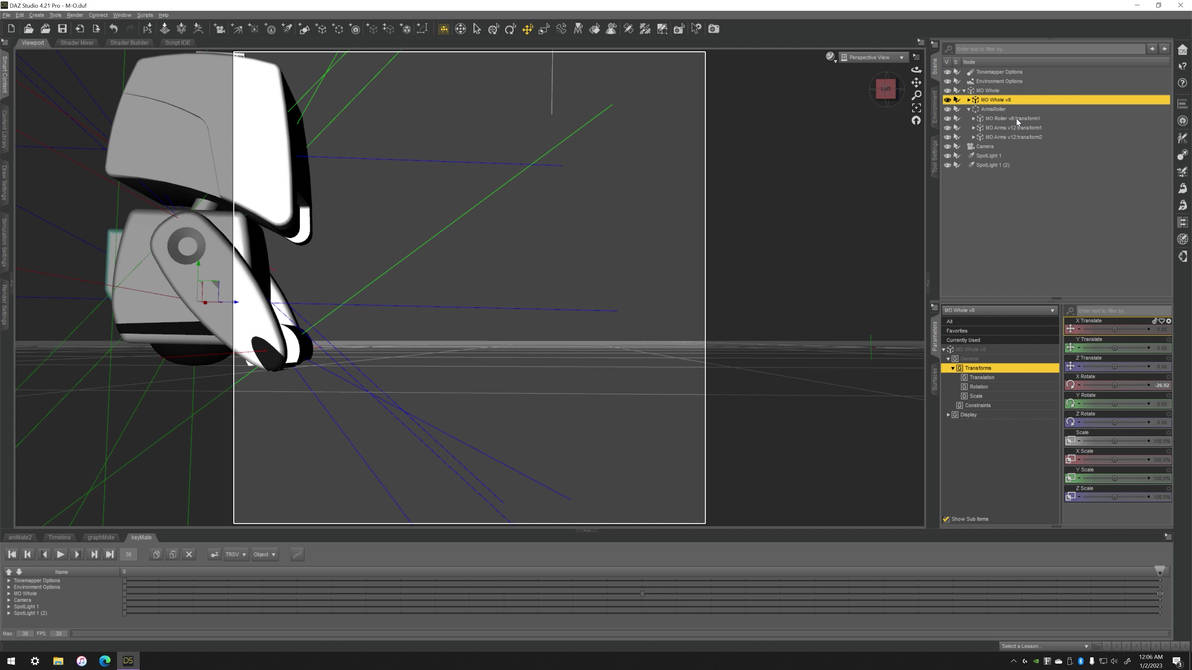Expand the Display parameter group
The image size is (1192, 670).
point(948,415)
